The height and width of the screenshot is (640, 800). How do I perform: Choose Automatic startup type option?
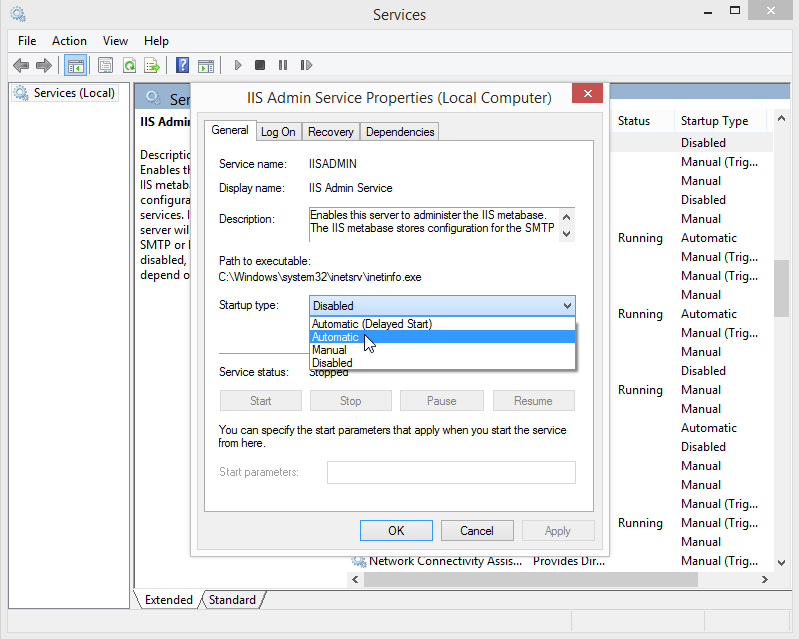click(442, 337)
